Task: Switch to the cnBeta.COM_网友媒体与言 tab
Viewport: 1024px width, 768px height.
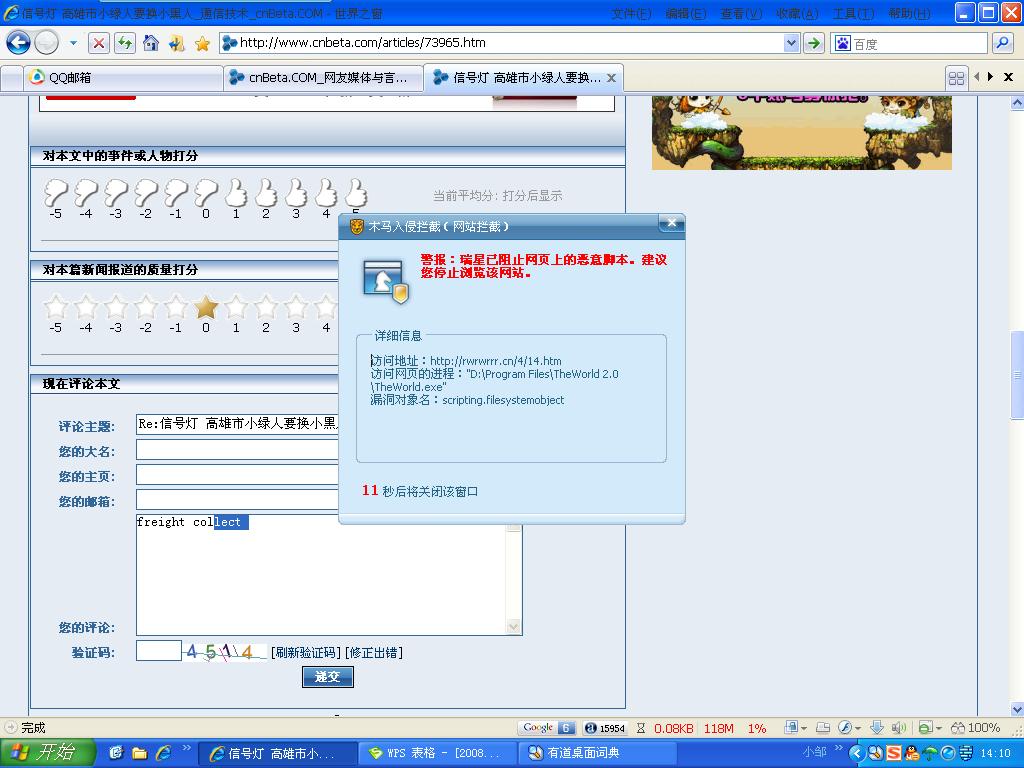Action: 323,78
